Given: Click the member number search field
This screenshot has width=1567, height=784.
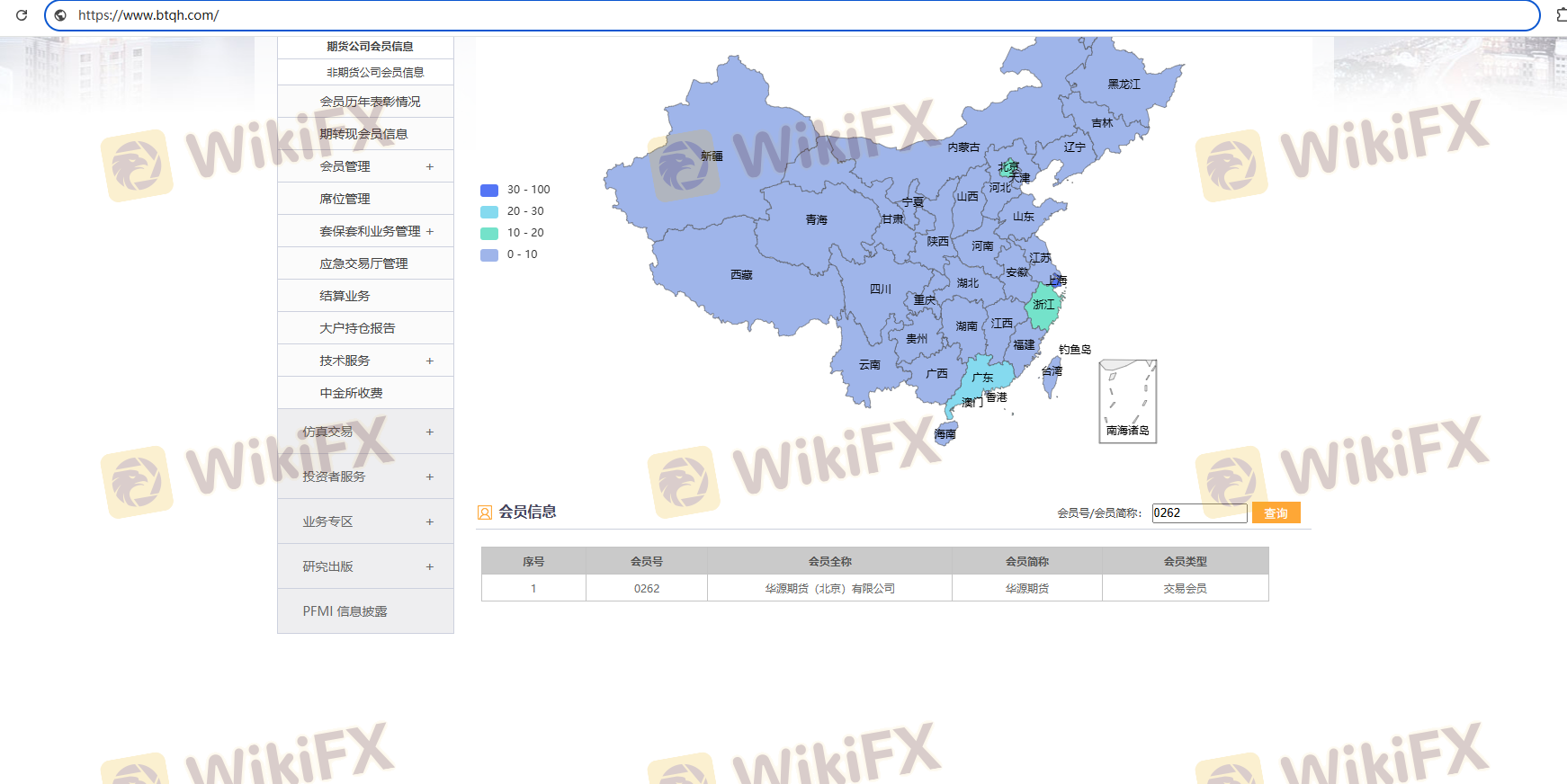Looking at the screenshot, I should point(1198,512).
